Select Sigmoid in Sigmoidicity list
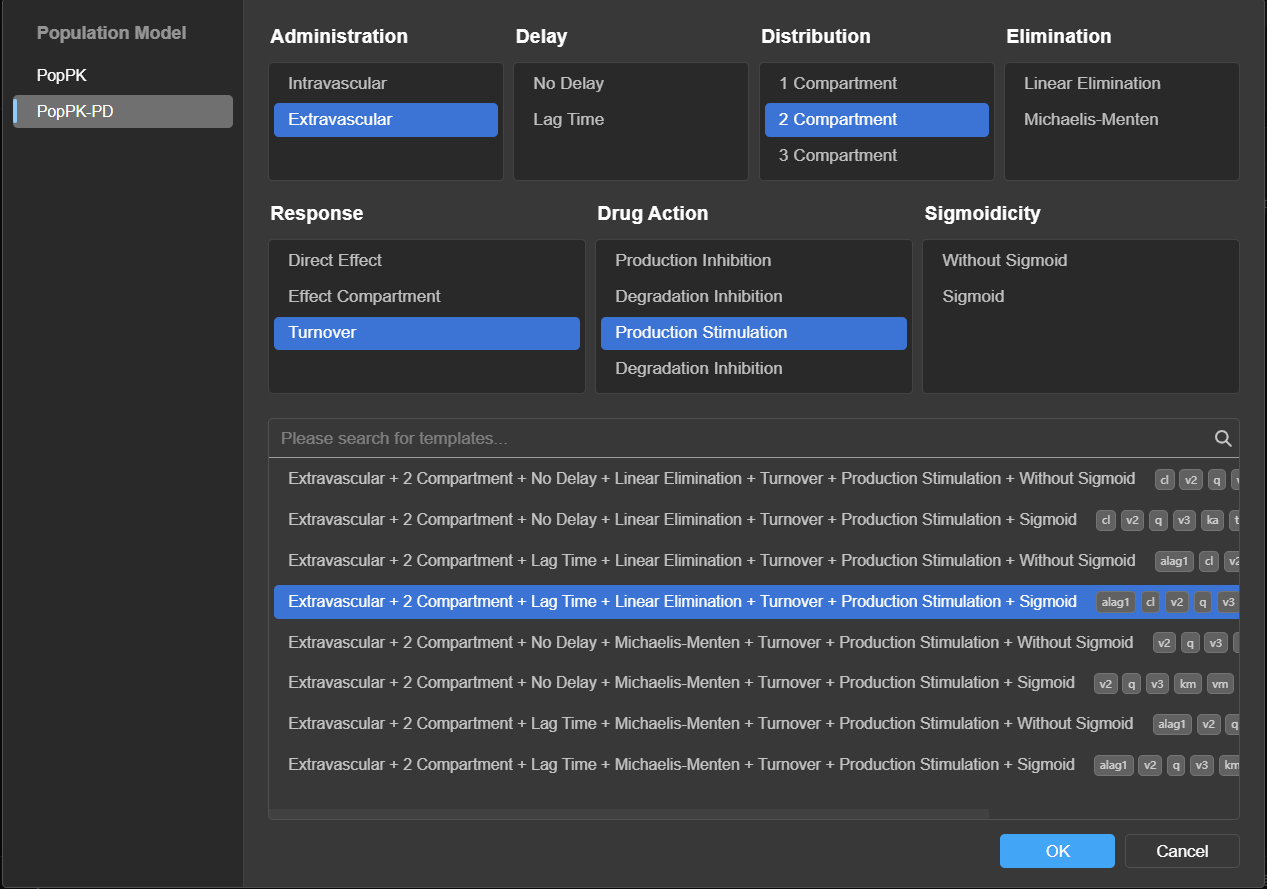Screen dimensions: 1267x889 point(1081,296)
